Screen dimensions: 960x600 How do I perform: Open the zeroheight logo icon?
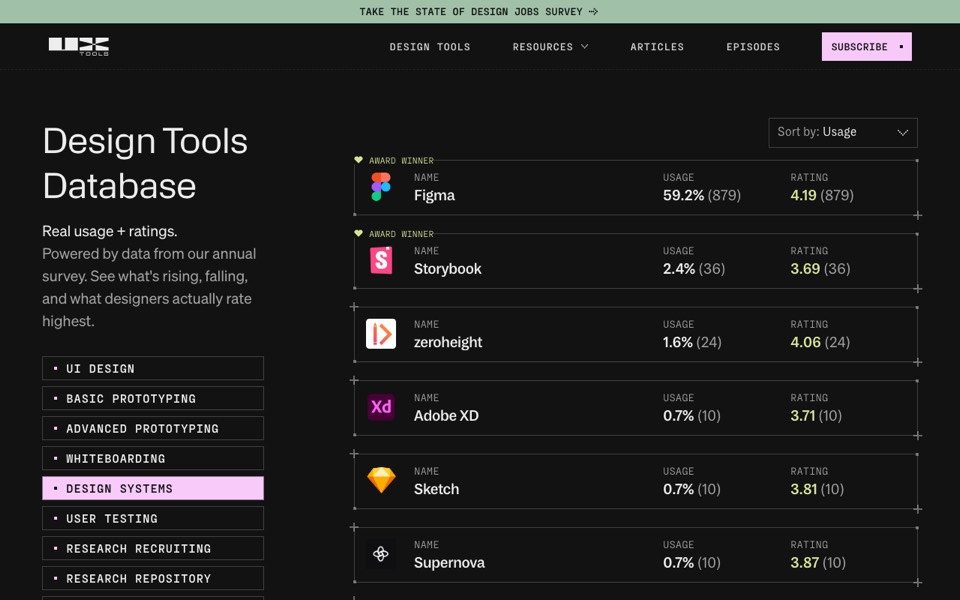tap(381, 334)
